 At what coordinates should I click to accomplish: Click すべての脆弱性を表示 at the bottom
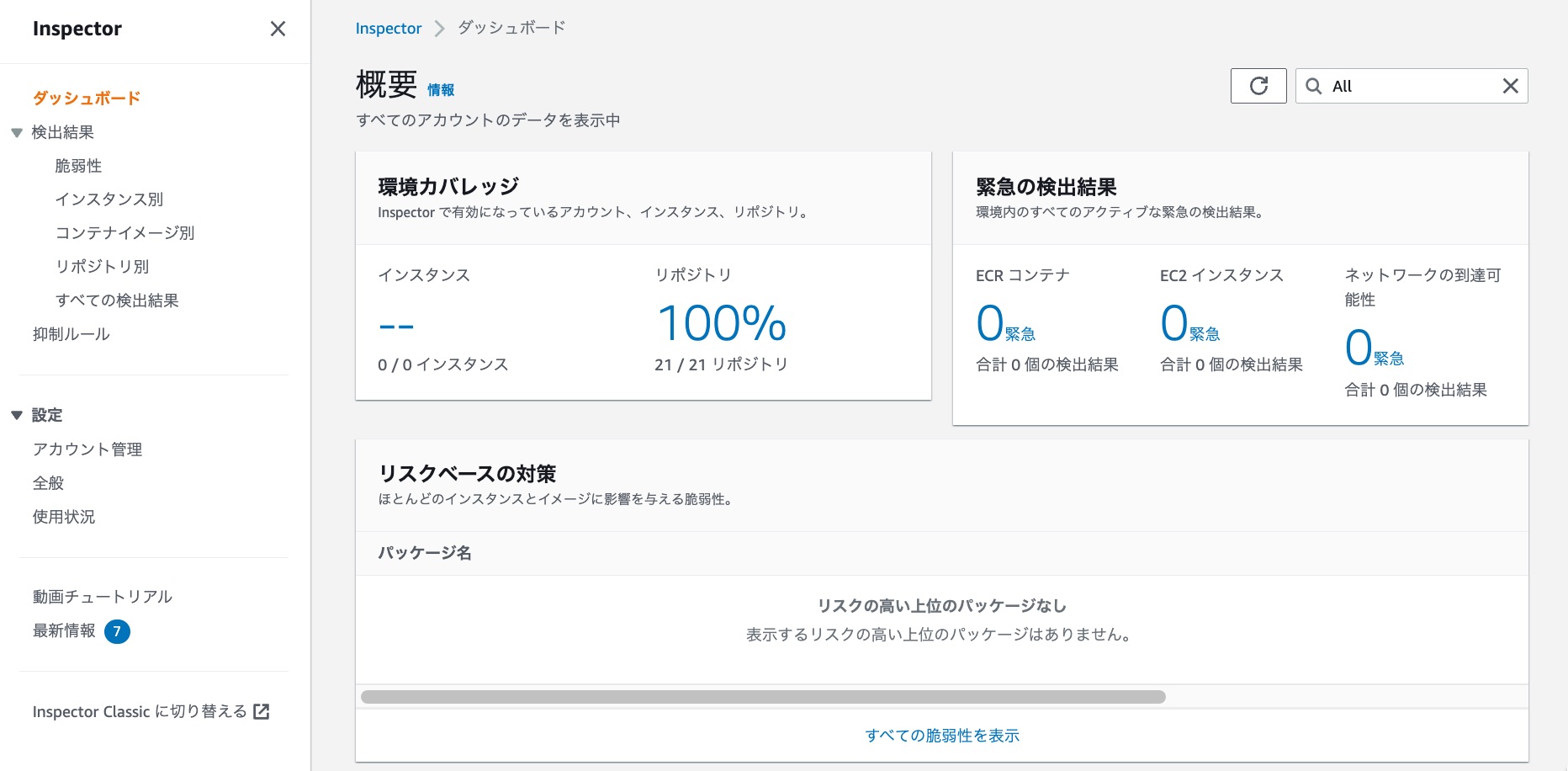(x=941, y=735)
